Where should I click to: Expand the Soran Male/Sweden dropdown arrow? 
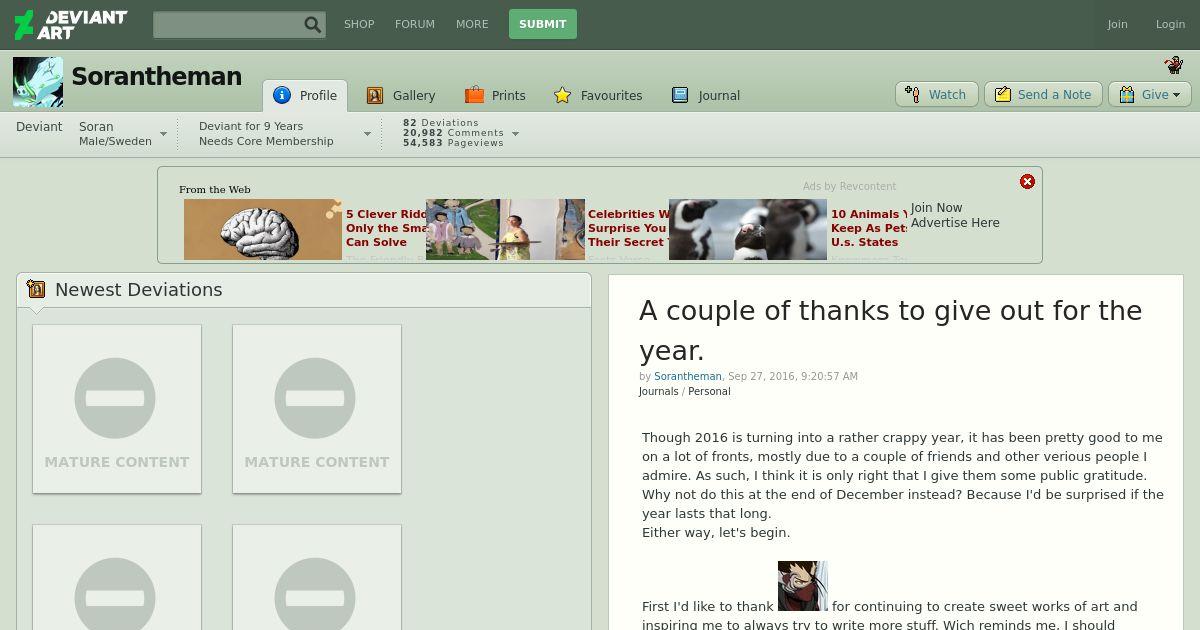pyautogui.click(x=163, y=134)
